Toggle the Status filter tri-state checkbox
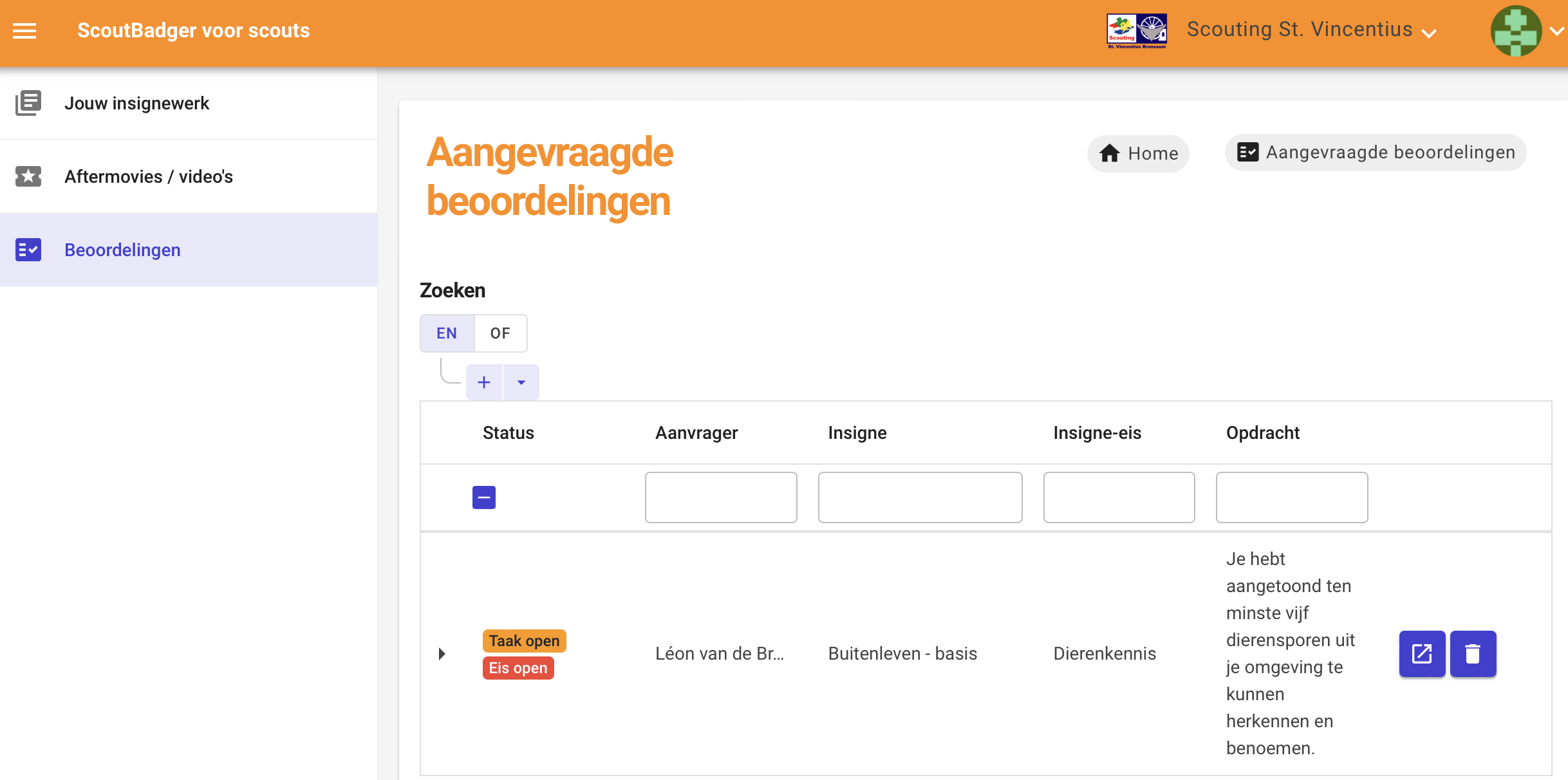Viewport: 1568px width, 780px height. (x=484, y=497)
